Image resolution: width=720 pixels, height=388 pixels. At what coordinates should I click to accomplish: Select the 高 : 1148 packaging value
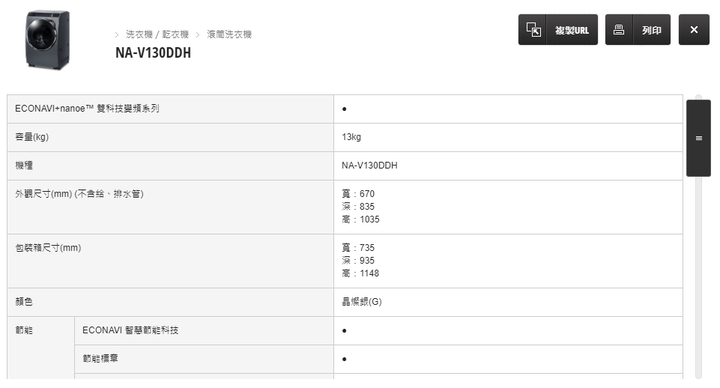click(360, 274)
